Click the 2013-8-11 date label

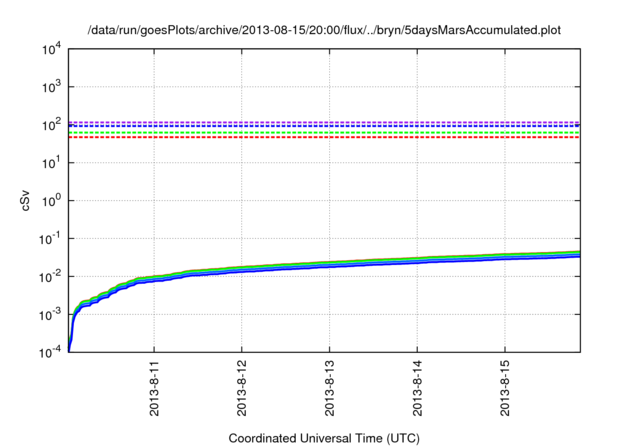(x=154, y=388)
